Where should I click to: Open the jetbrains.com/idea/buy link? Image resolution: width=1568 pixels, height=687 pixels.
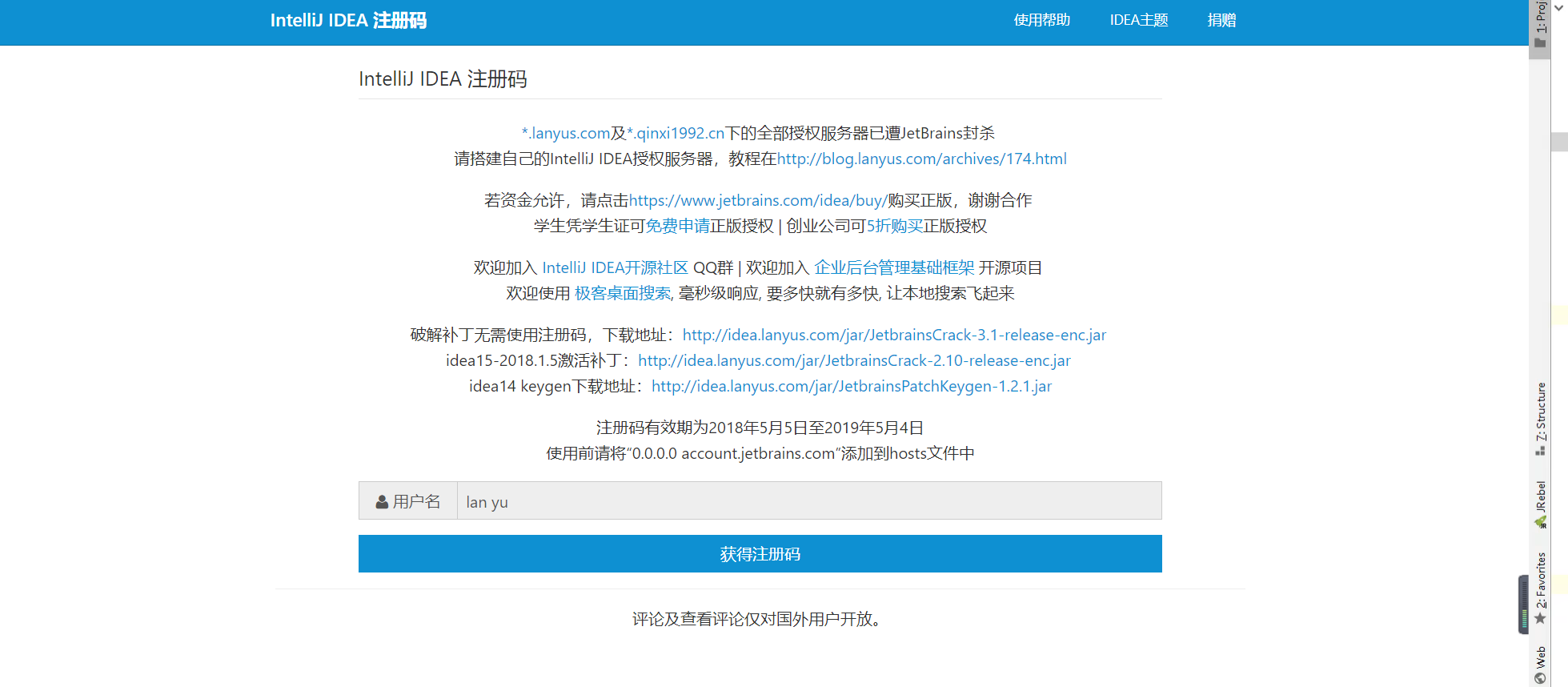coord(757,200)
